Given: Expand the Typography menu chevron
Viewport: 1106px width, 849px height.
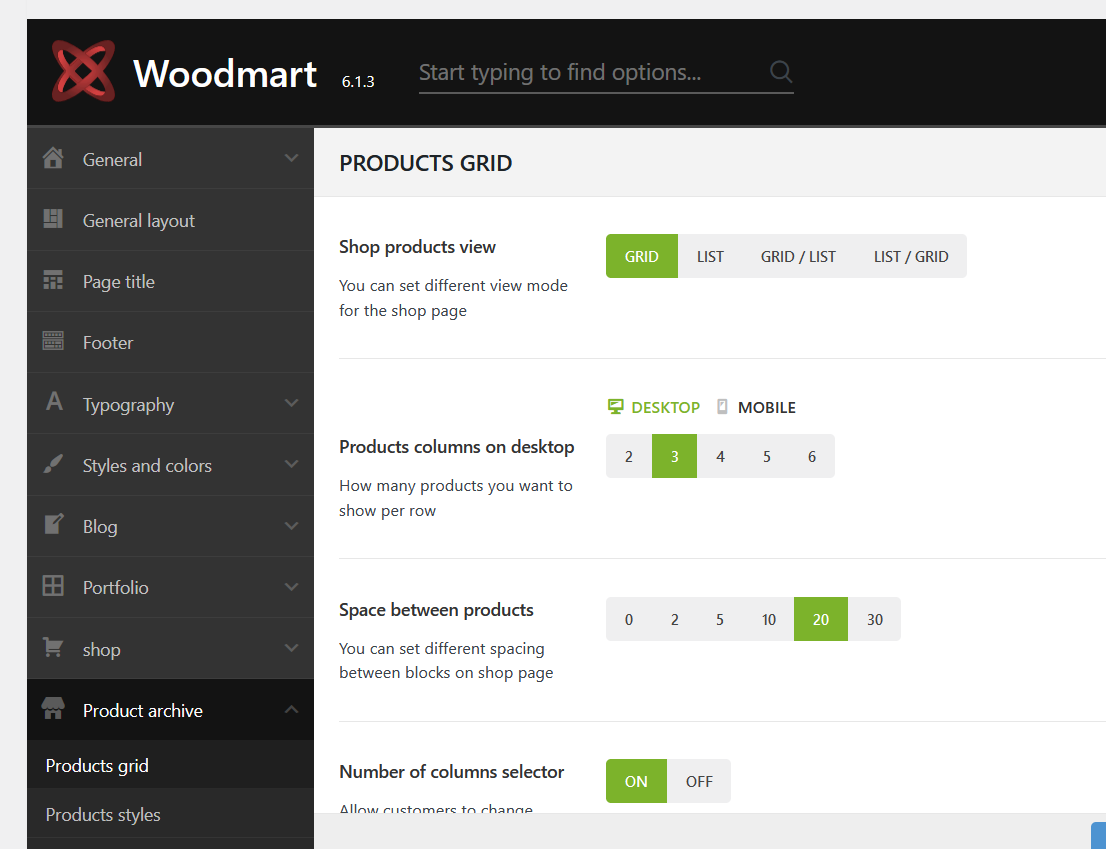Looking at the screenshot, I should (291, 403).
